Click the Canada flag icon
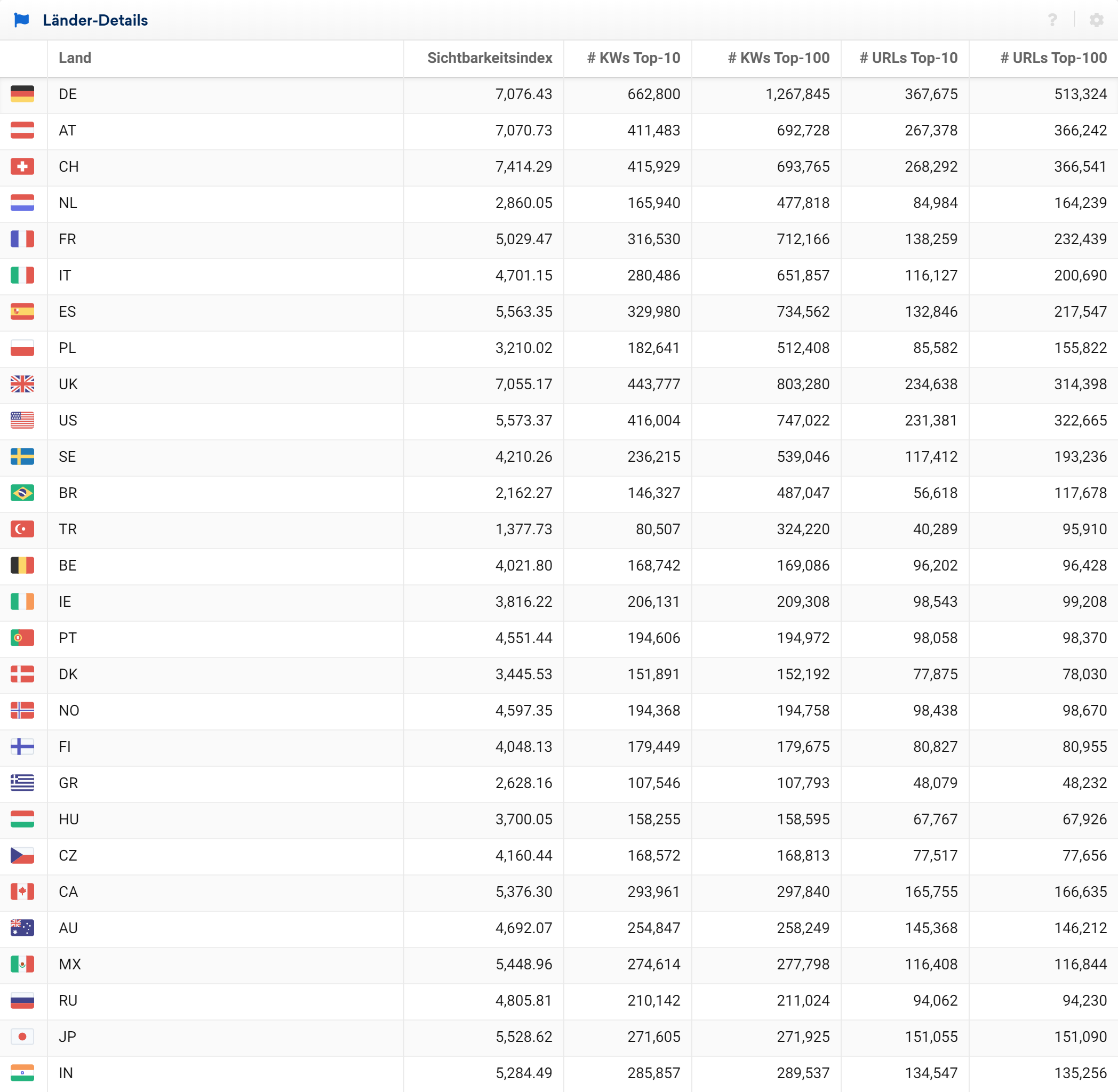 [x=22, y=892]
